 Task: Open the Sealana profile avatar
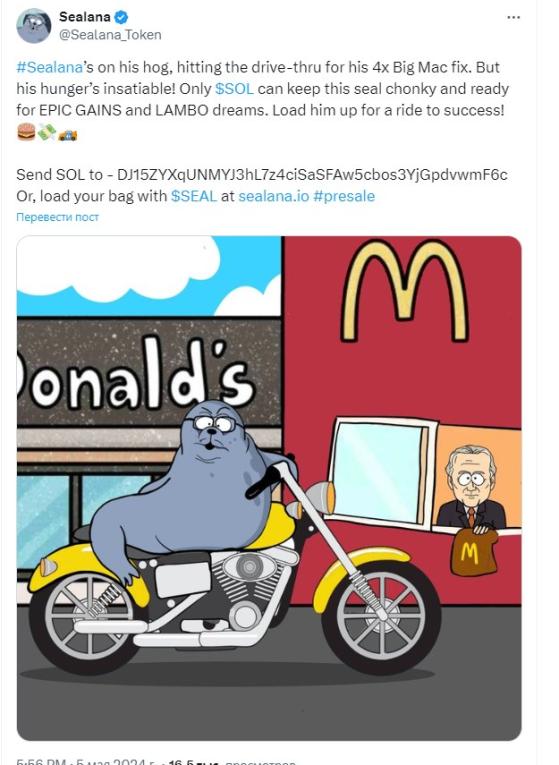34,26
